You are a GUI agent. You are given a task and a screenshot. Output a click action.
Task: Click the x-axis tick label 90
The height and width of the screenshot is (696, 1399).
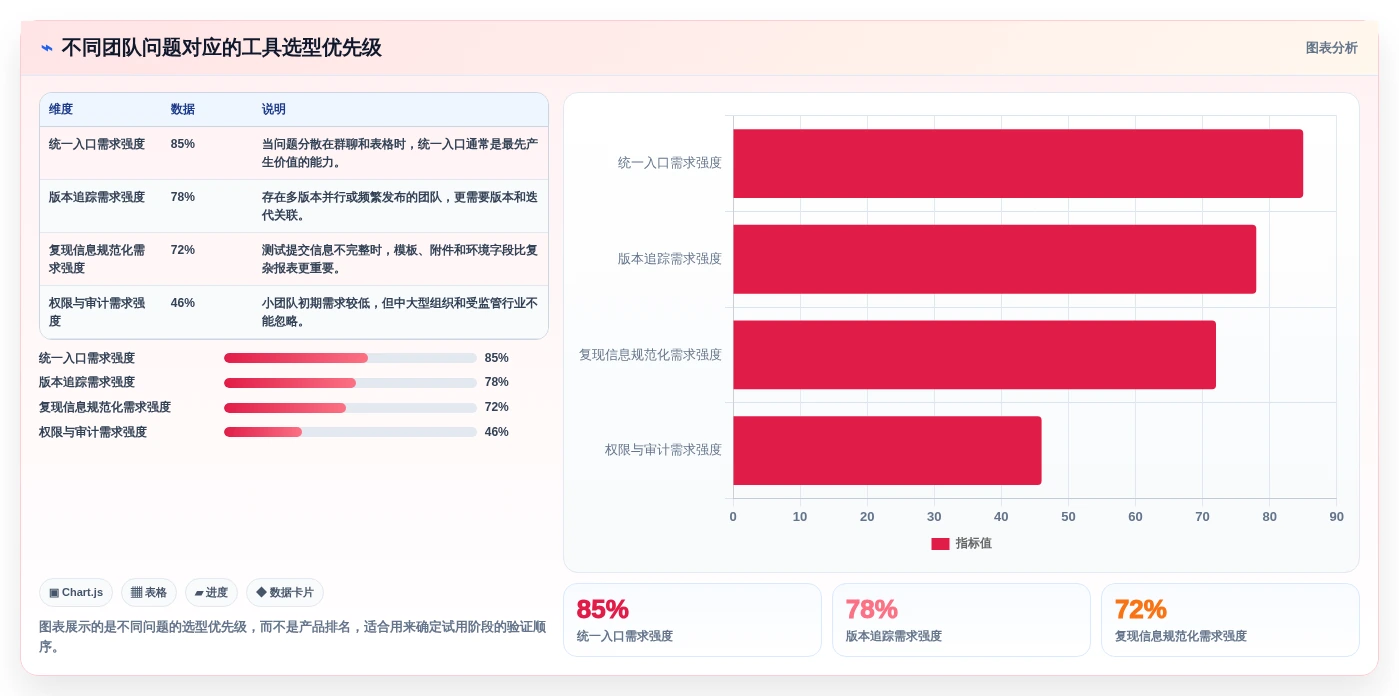click(x=1336, y=517)
